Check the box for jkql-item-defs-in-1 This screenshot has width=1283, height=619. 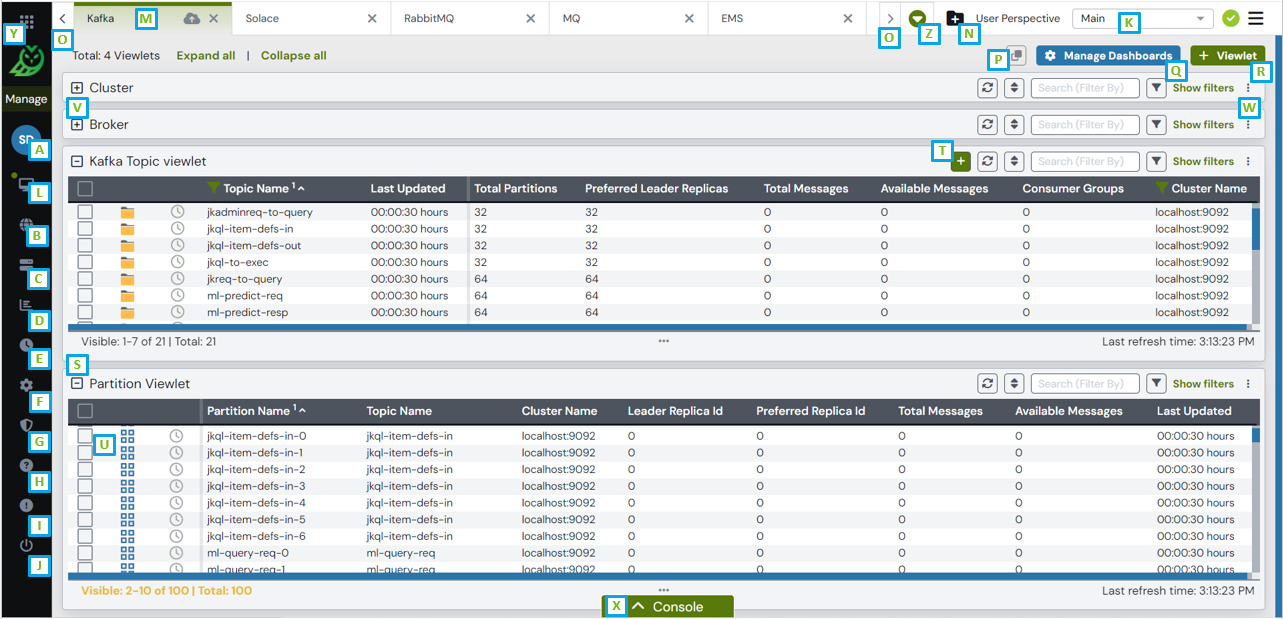point(85,452)
